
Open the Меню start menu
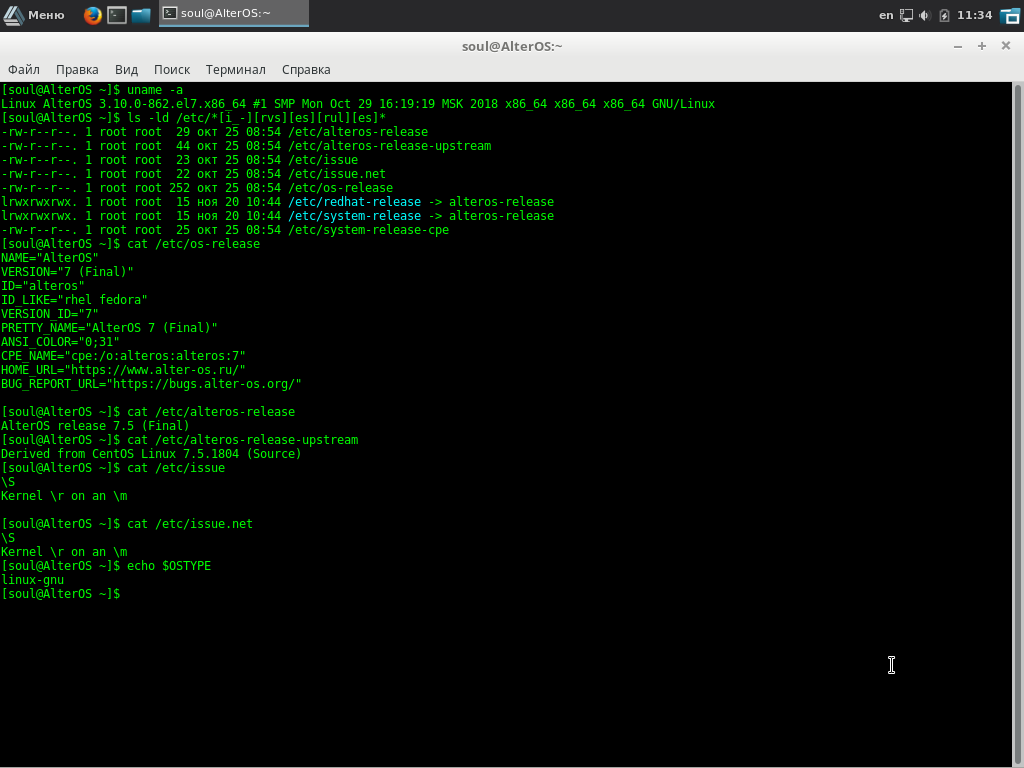coord(34,14)
